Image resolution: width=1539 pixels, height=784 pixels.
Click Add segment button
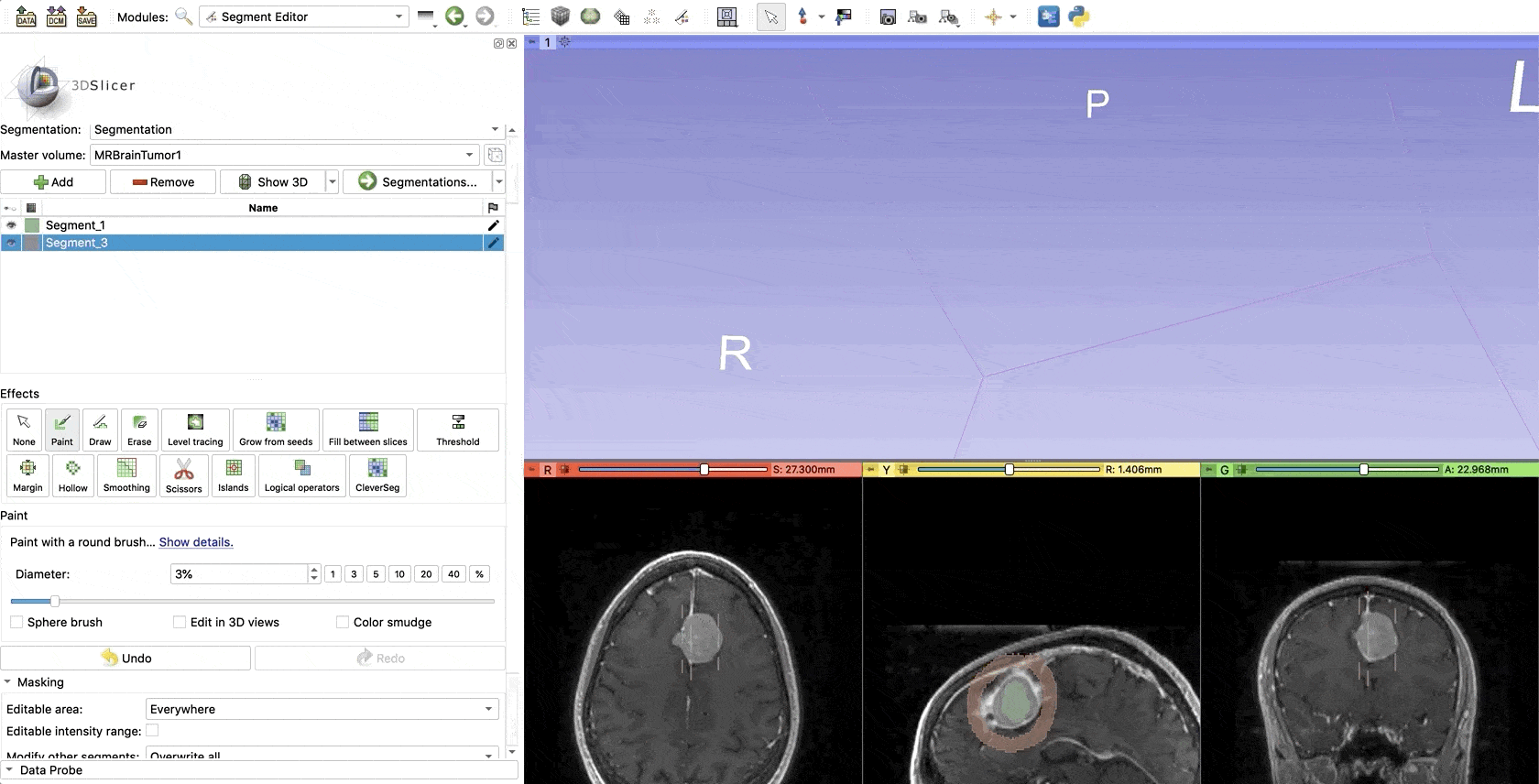pyautogui.click(x=53, y=181)
